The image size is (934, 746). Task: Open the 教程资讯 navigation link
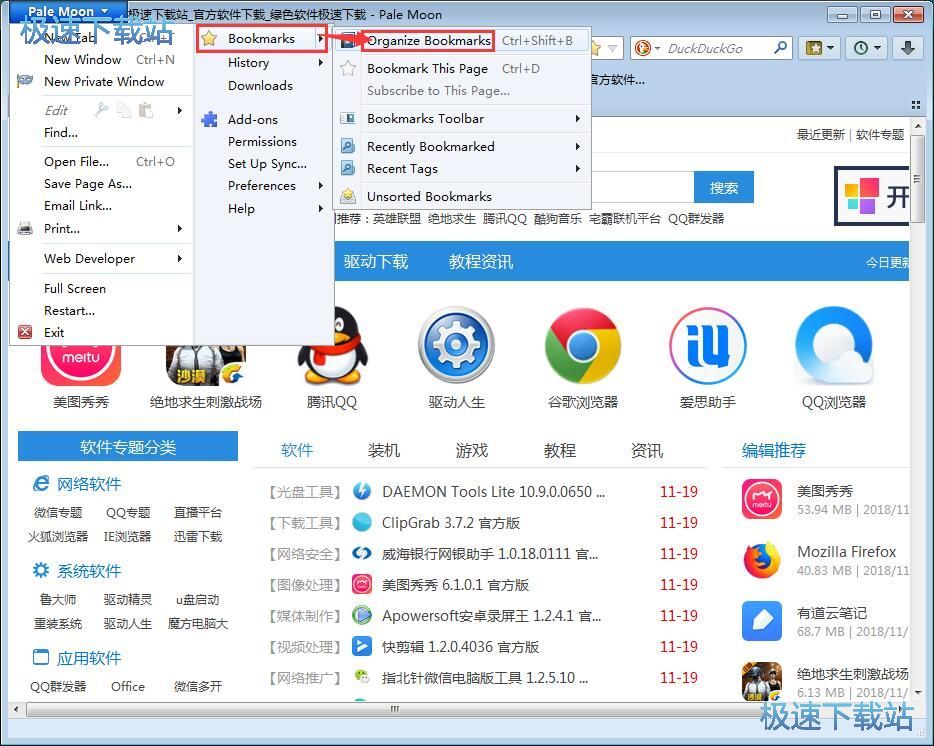pyautogui.click(x=481, y=262)
